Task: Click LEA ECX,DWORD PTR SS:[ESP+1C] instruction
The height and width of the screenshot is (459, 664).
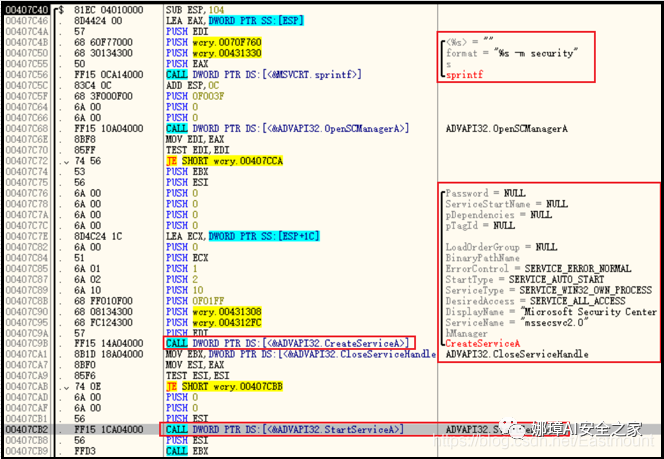Action: click(243, 236)
